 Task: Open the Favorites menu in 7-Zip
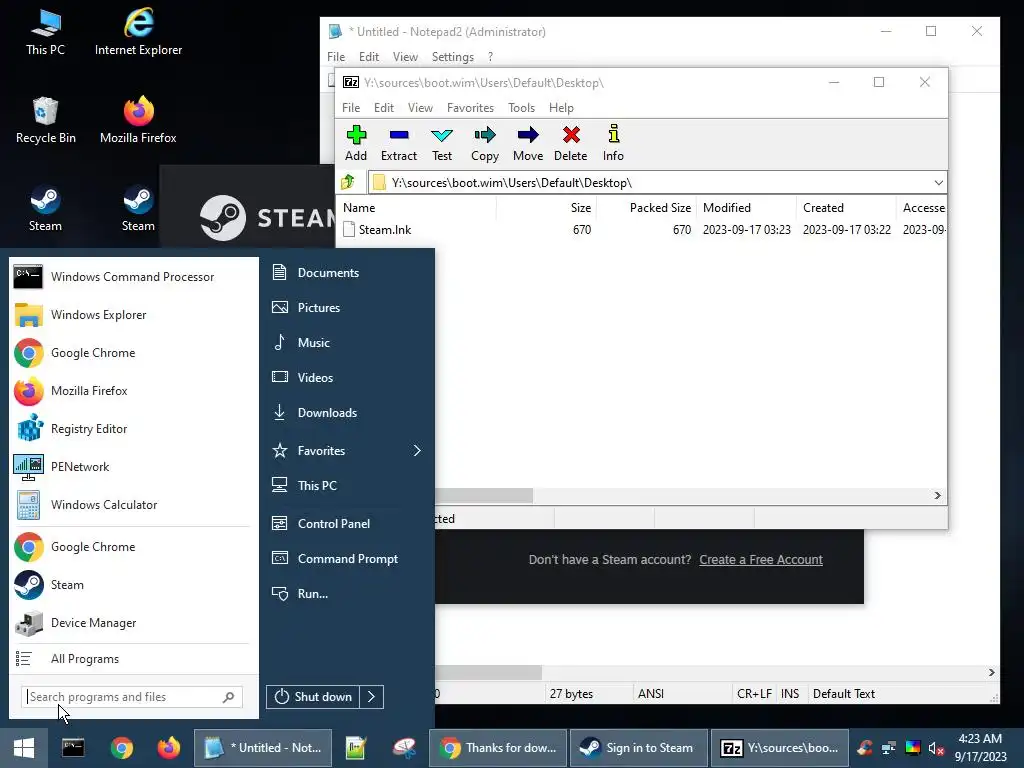tap(470, 108)
